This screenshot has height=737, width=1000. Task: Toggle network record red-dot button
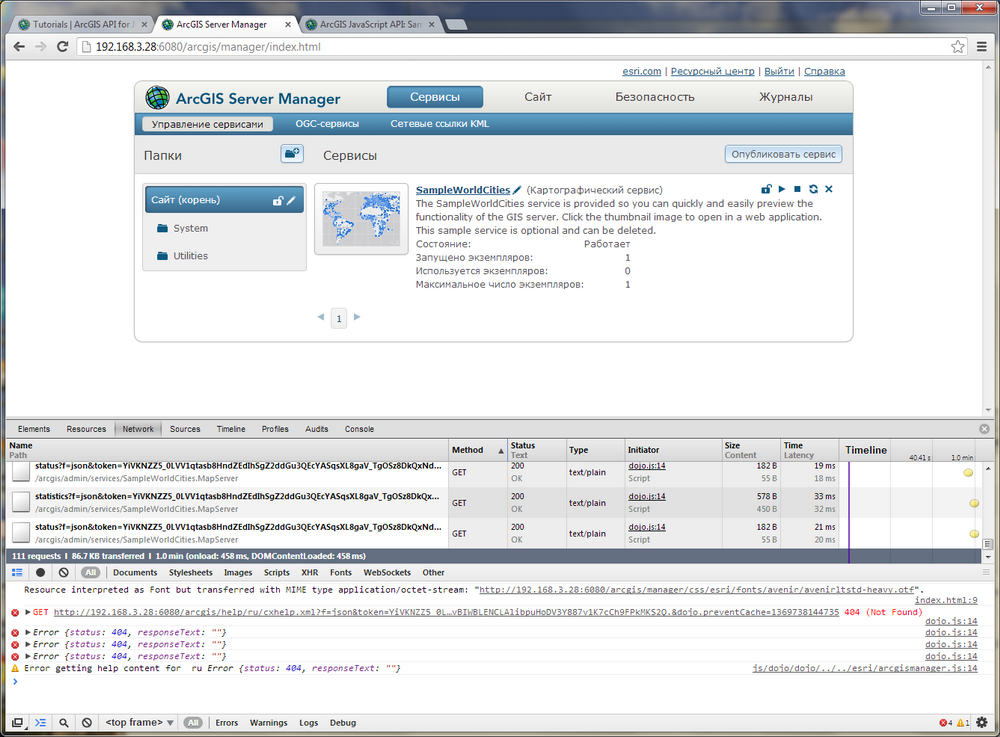click(40, 573)
